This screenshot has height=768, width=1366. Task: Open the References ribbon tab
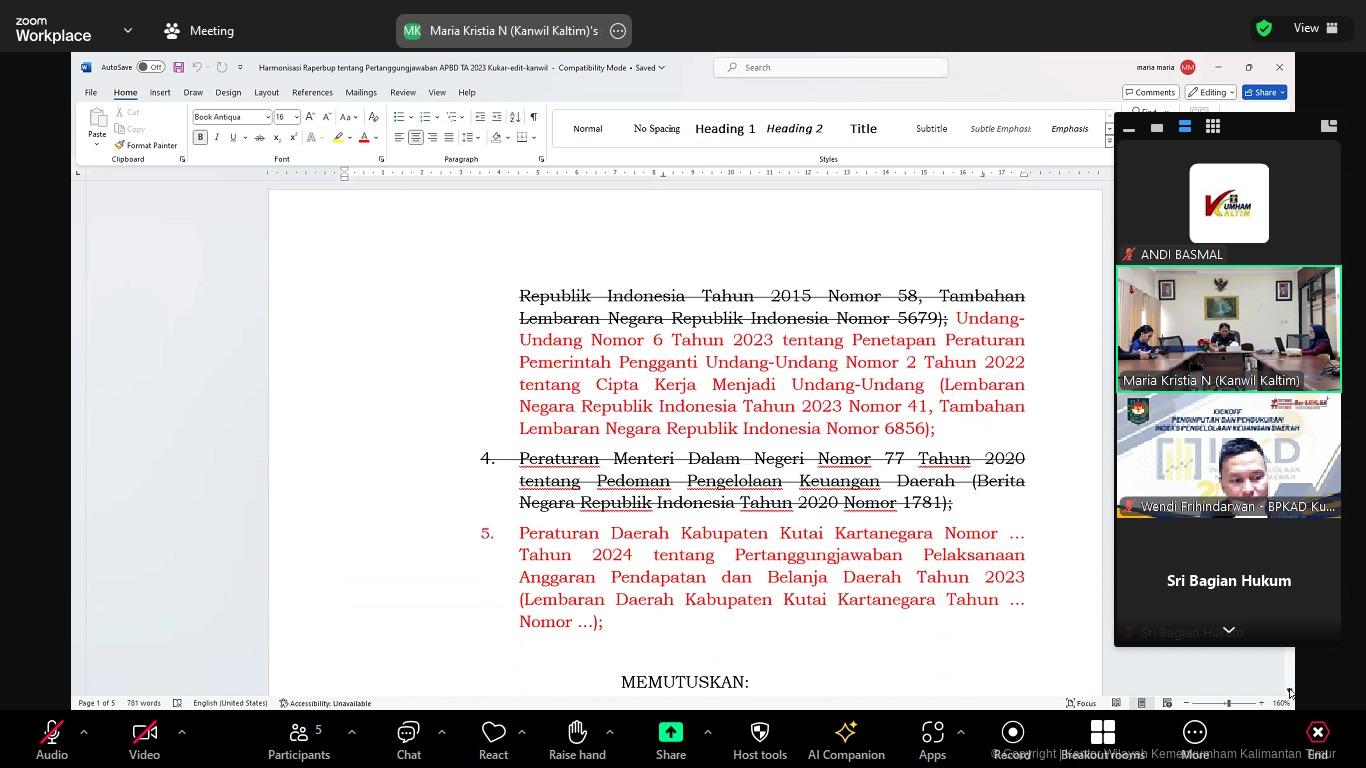pyautogui.click(x=312, y=92)
